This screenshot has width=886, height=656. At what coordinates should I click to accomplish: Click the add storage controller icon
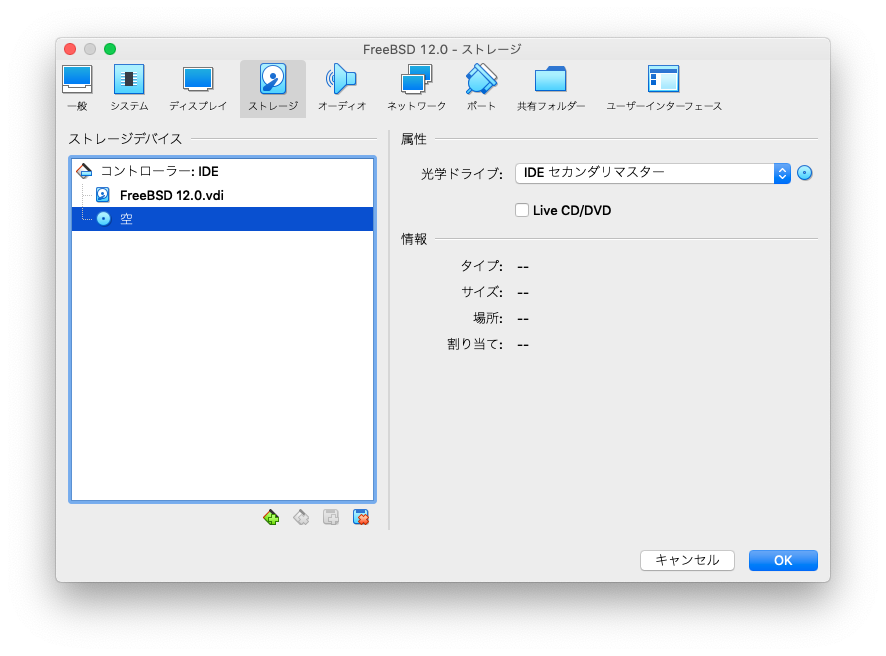271,517
